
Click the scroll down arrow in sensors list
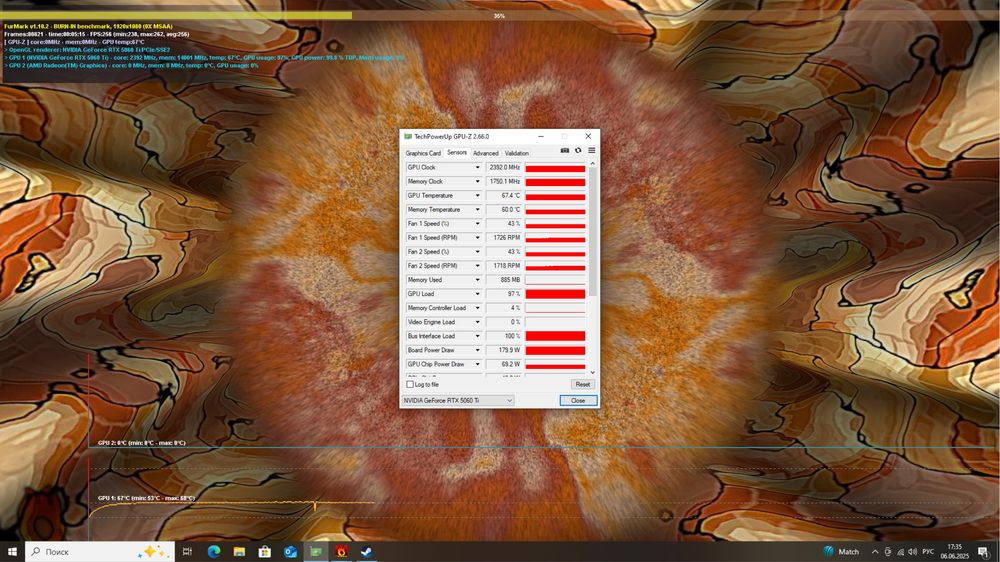pos(592,373)
